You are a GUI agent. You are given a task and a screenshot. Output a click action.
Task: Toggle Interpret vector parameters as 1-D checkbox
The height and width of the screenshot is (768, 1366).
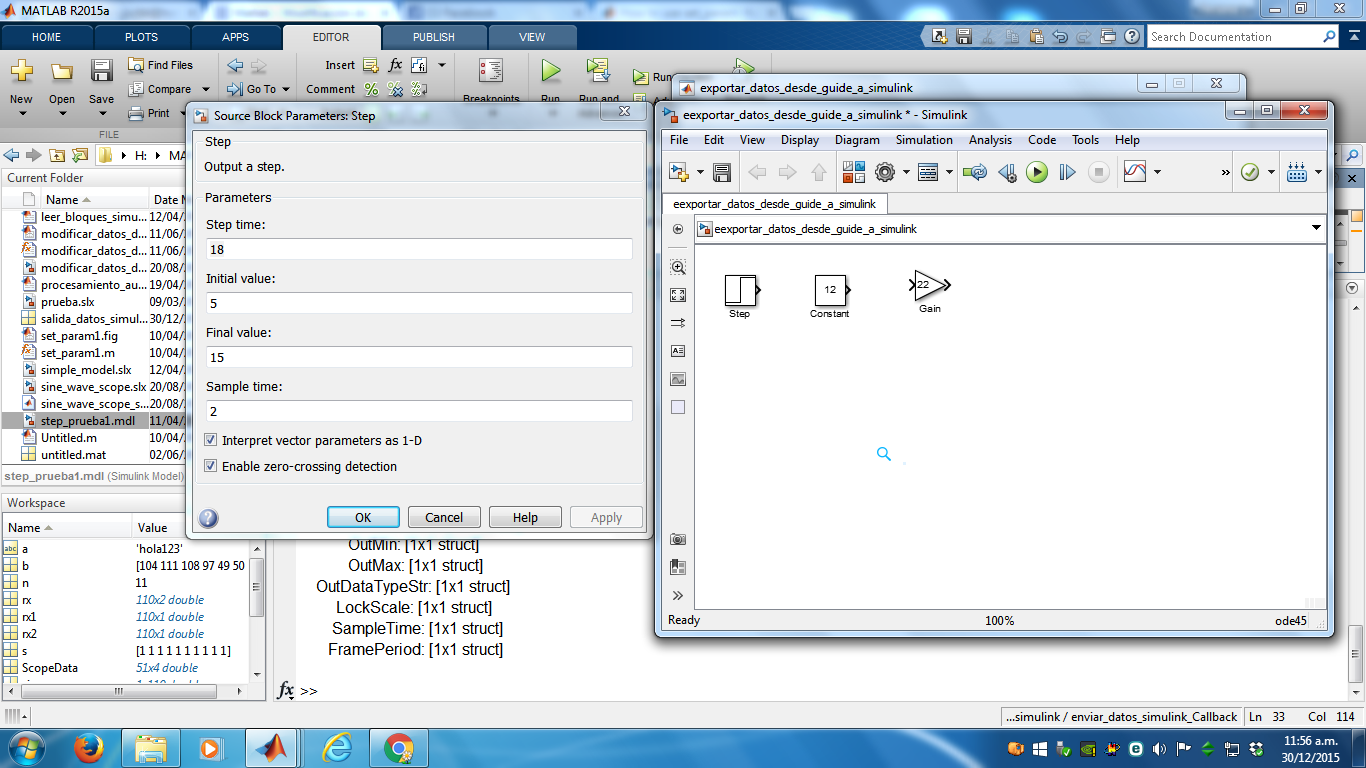pos(210,440)
